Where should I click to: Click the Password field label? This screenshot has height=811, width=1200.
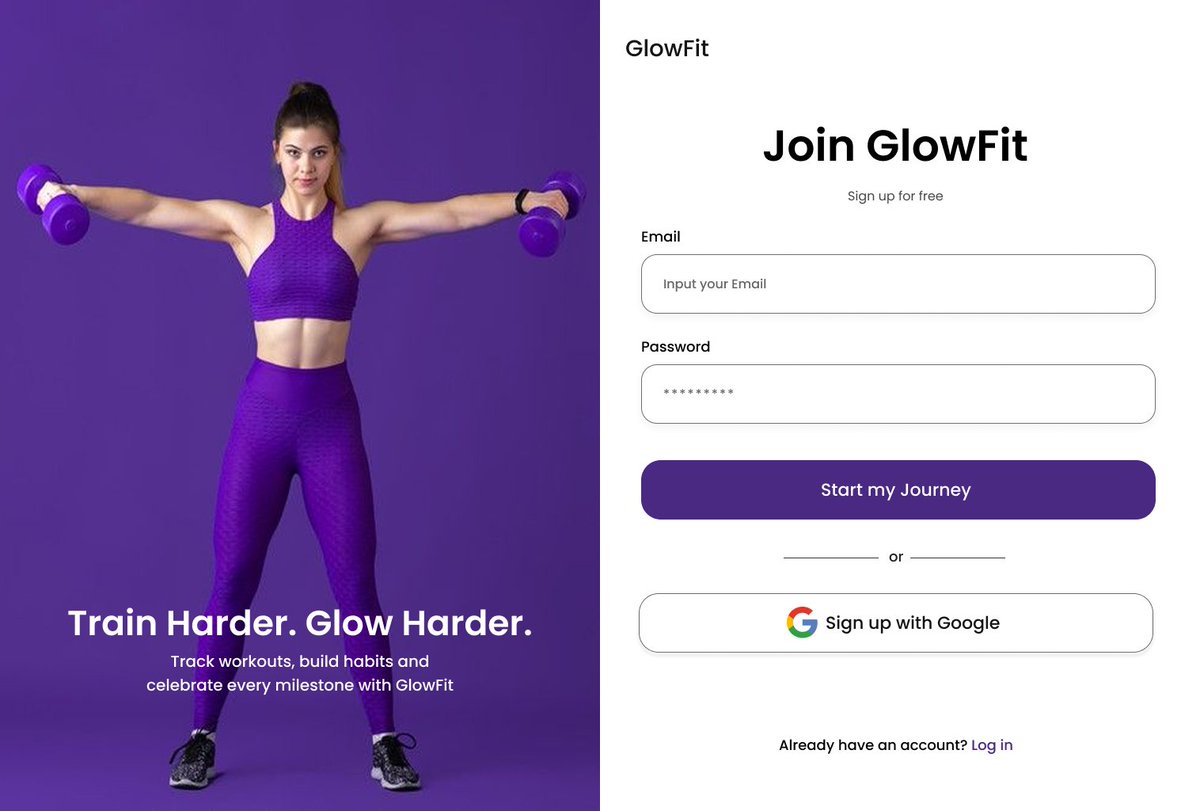tap(676, 347)
